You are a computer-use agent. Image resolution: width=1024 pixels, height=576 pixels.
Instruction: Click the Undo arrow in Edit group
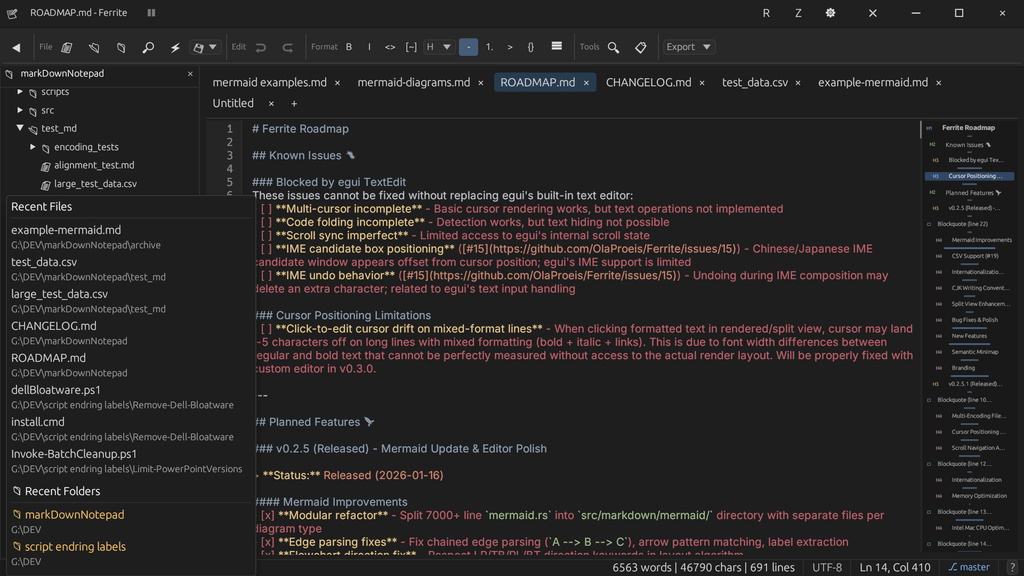point(261,47)
